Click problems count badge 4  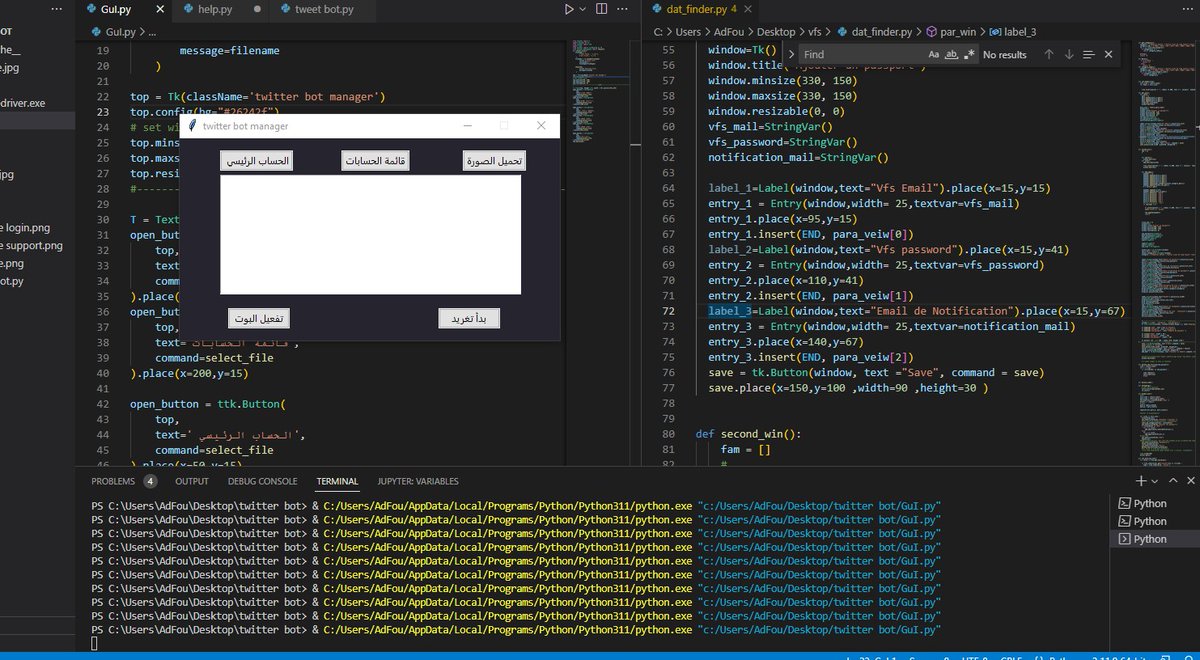point(150,481)
